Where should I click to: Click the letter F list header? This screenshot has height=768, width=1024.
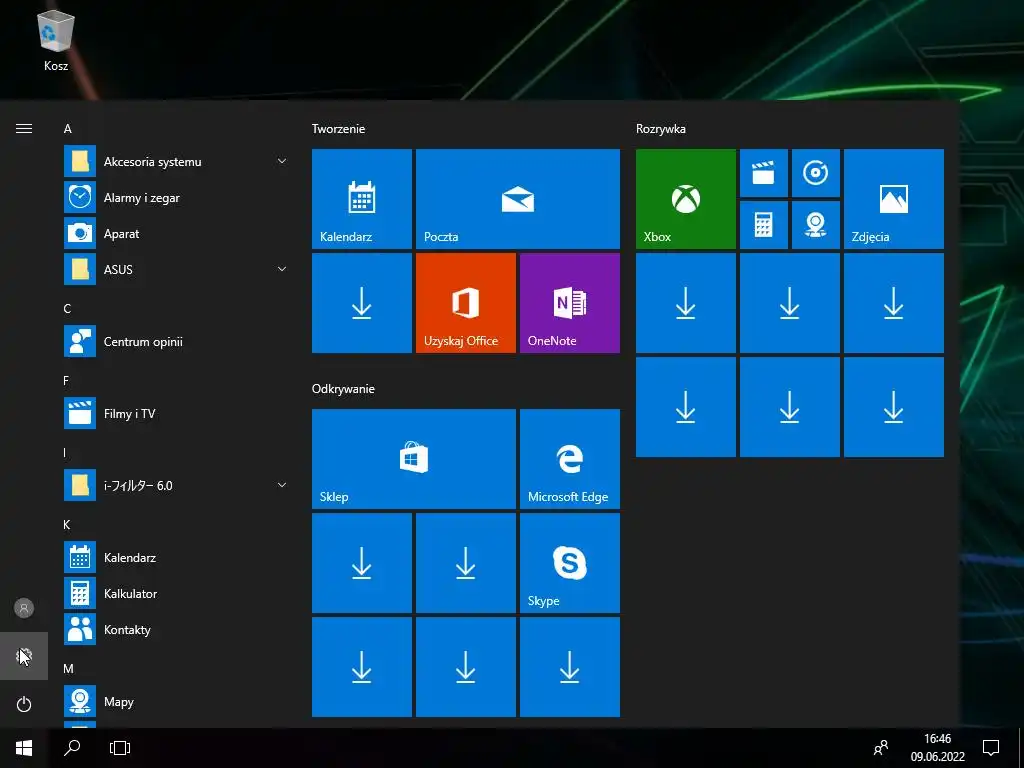66,380
